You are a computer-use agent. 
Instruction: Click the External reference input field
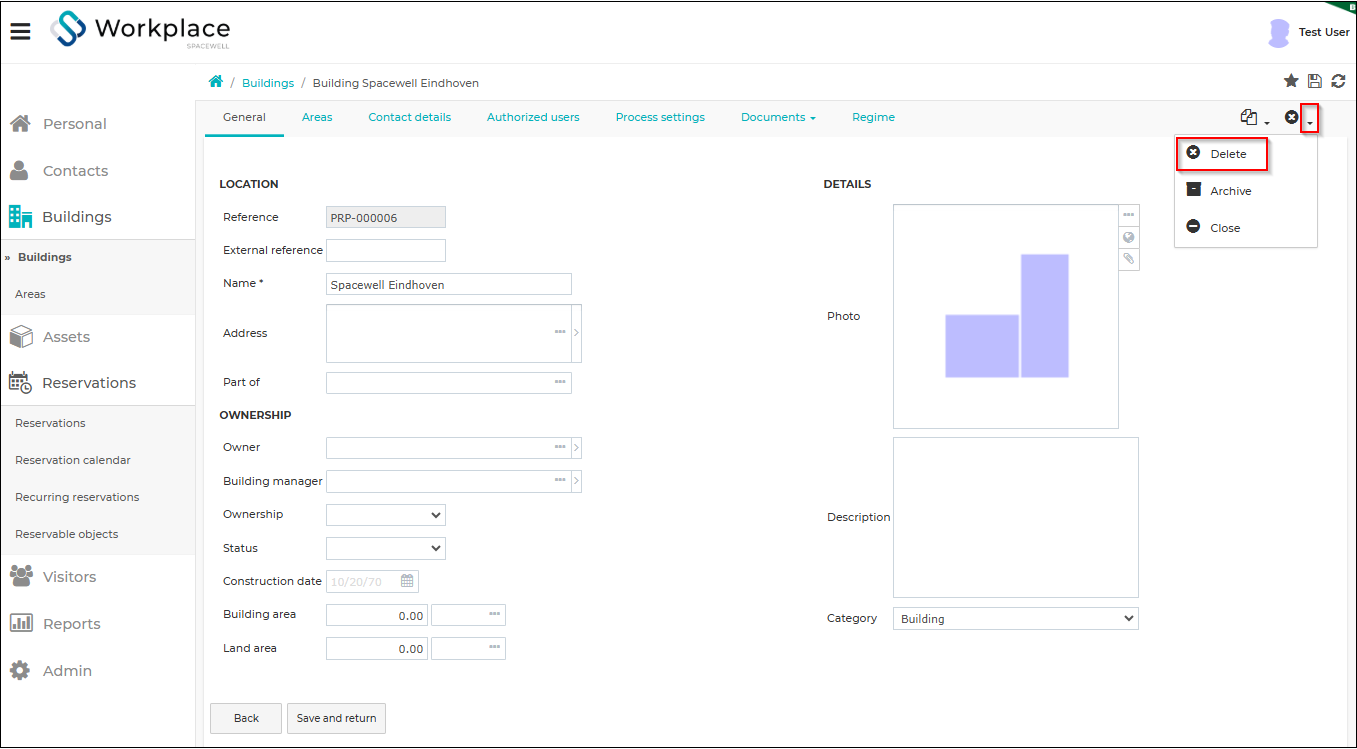tap(386, 251)
